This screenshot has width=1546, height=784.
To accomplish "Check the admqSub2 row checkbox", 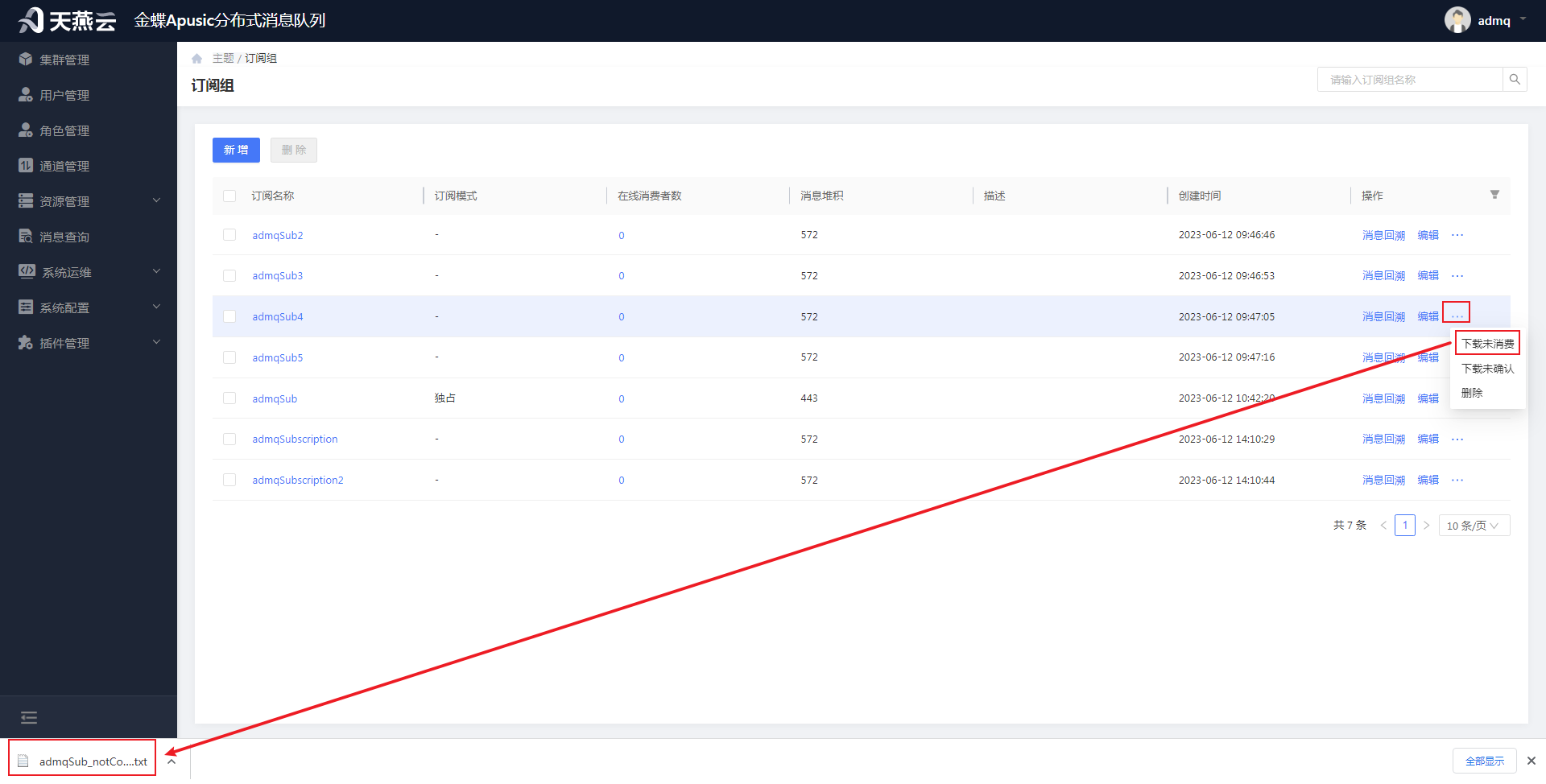I will (x=229, y=235).
